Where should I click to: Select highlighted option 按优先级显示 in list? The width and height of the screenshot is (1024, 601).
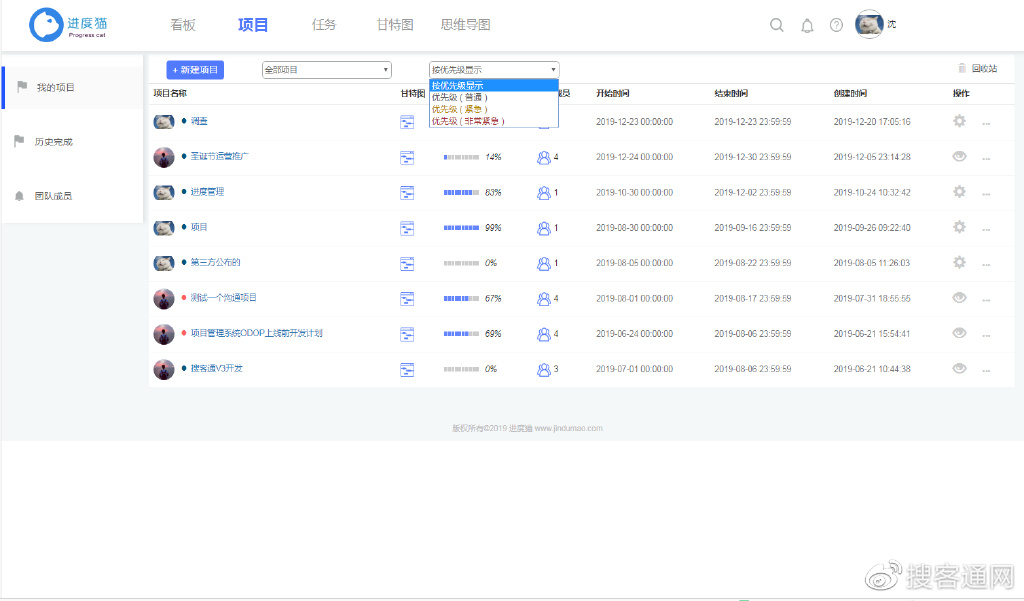tap(494, 86)
